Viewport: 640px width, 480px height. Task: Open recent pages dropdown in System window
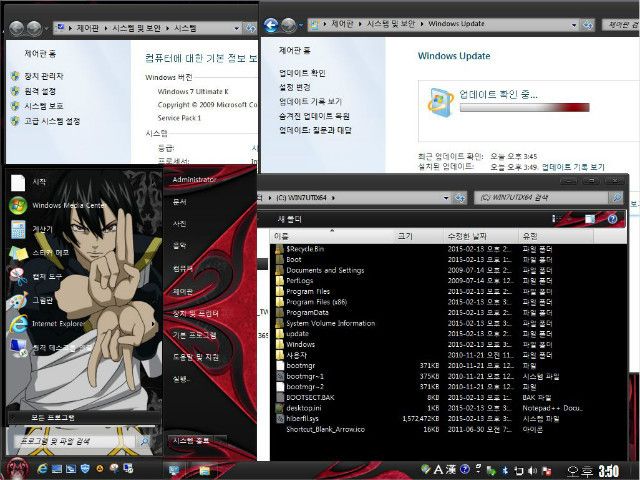click(x=46, y=29)
